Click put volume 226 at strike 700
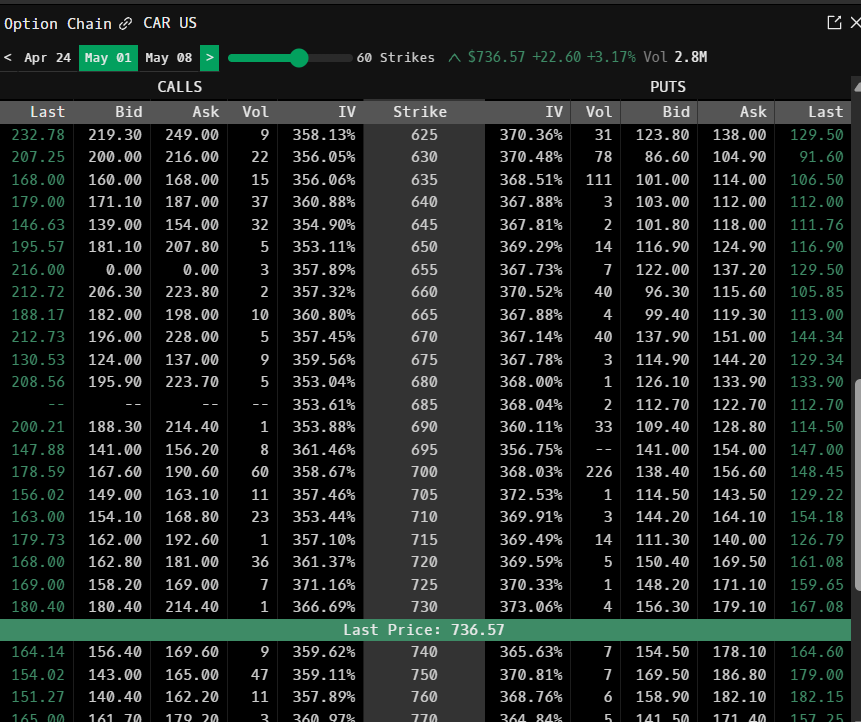Viewport: 861px width, 722px height. (599, 472)
